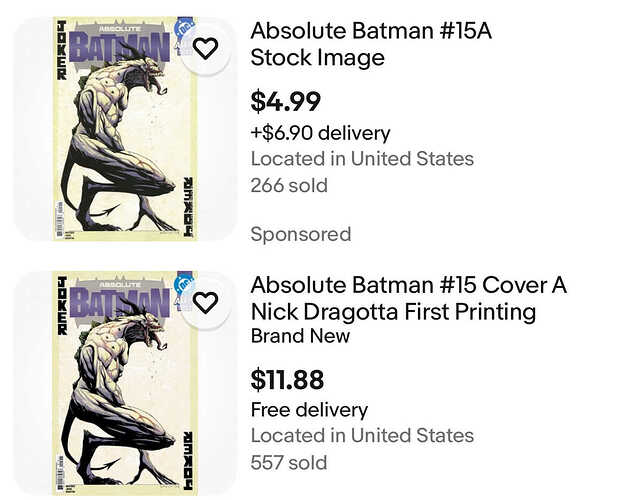Click the "+$6.90 delivery" shipping text
Image resolution: width=626 pixels, height=500 pixels.
coord(320,132)
